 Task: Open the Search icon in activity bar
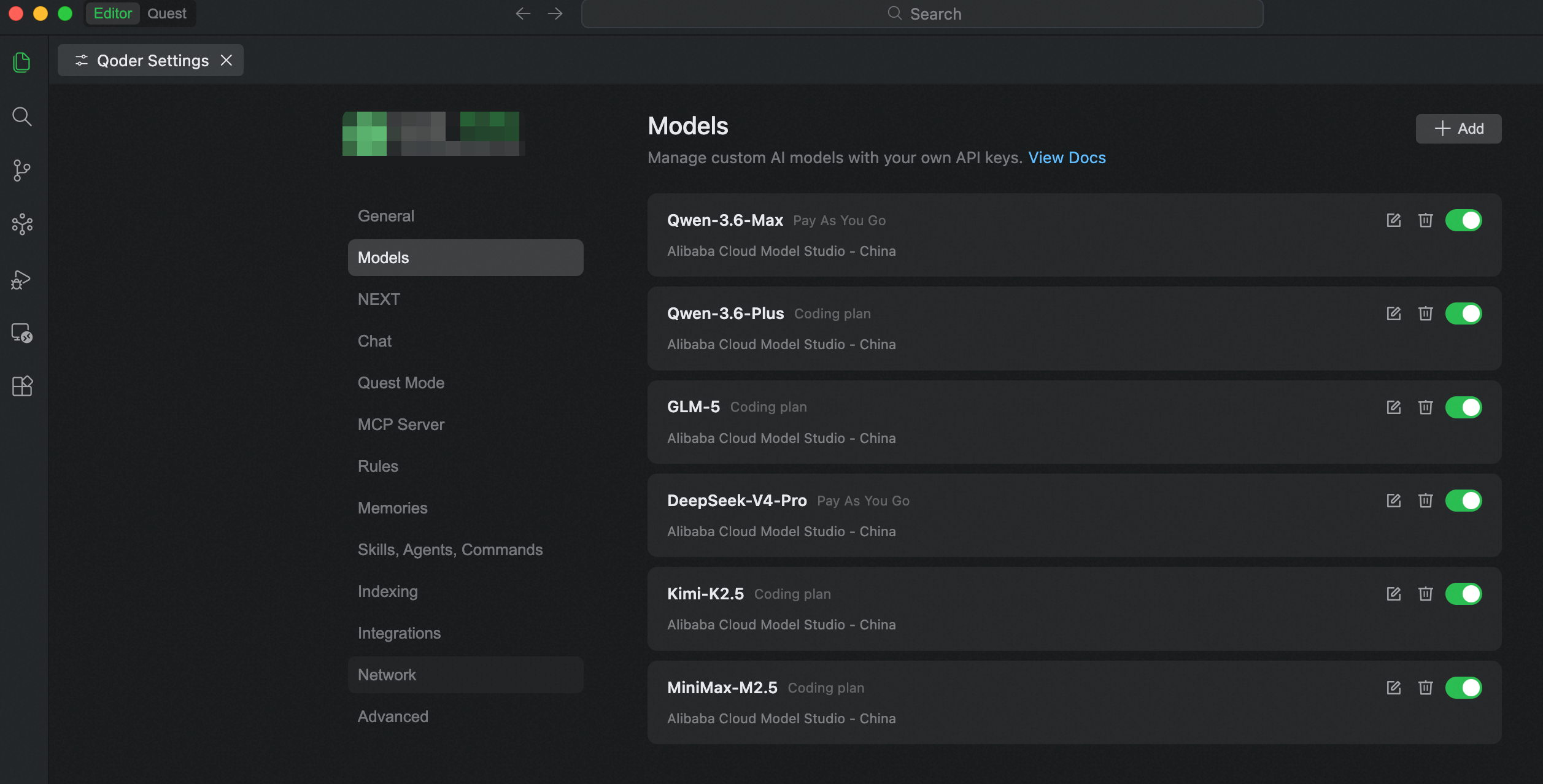pos(22,116)
